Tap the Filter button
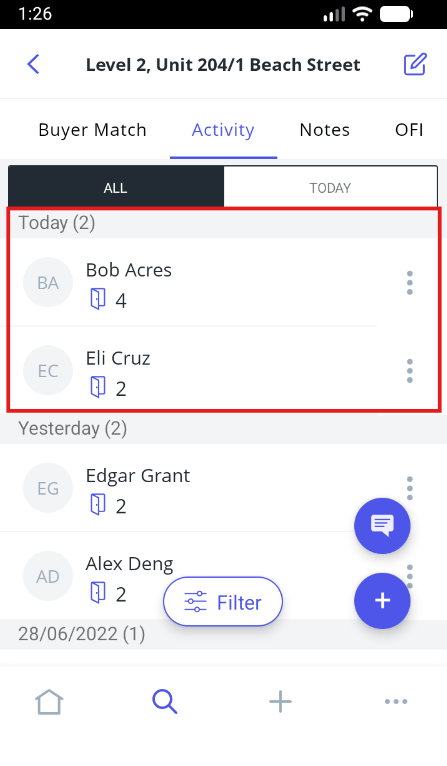 click(223, 601)
